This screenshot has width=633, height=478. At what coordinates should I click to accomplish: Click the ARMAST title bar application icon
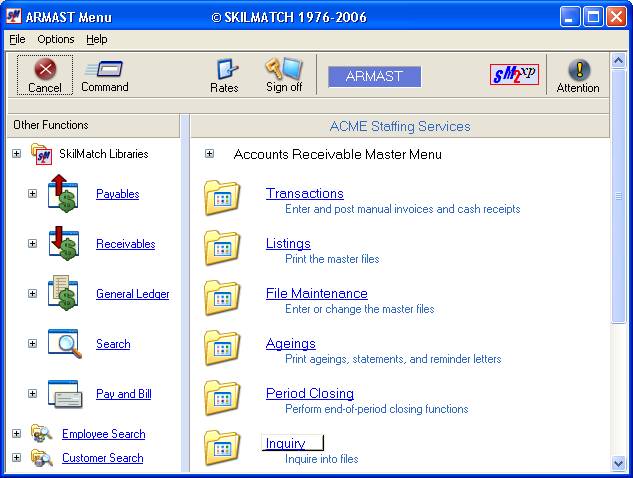(x=13, y=17)
